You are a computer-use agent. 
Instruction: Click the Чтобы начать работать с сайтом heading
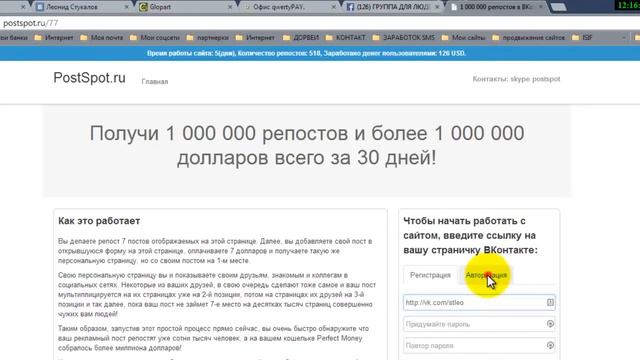click(x=471, y=236)
